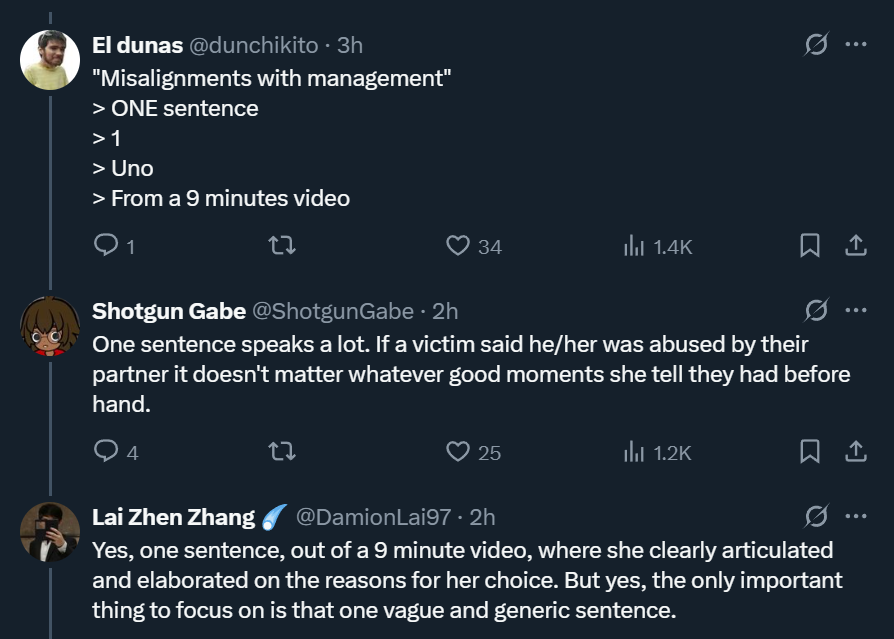Share El dunas's tweet

856,246
